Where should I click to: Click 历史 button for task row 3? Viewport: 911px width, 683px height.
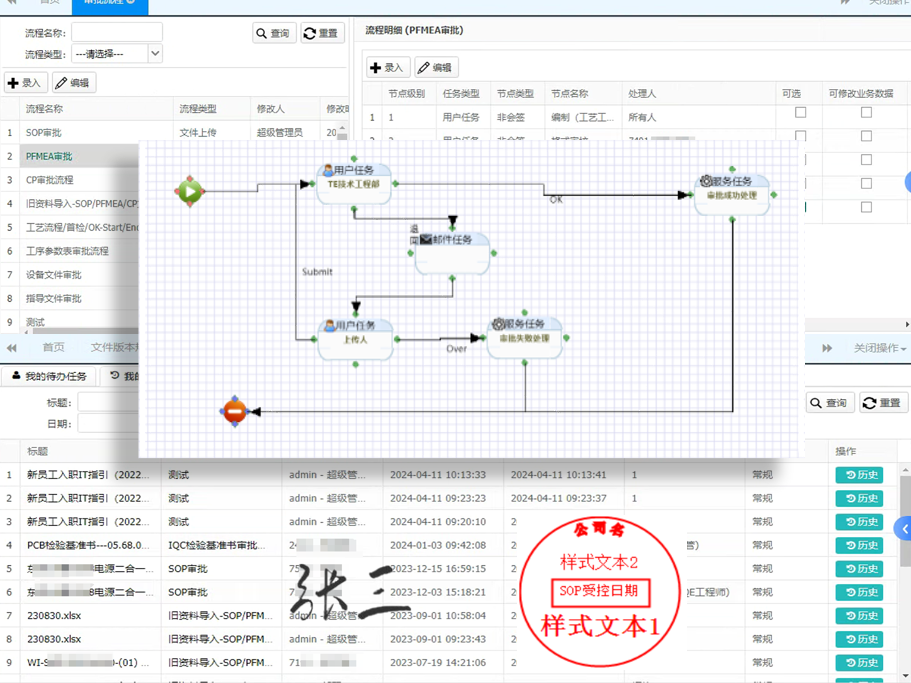click(x=859, y=522)
